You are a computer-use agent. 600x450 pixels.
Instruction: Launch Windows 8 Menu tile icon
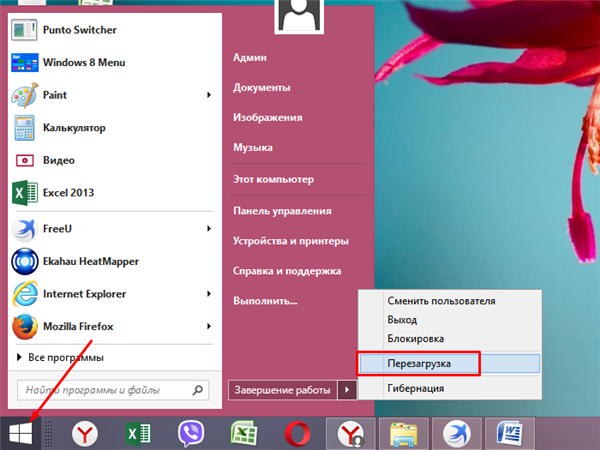point(24,62)
